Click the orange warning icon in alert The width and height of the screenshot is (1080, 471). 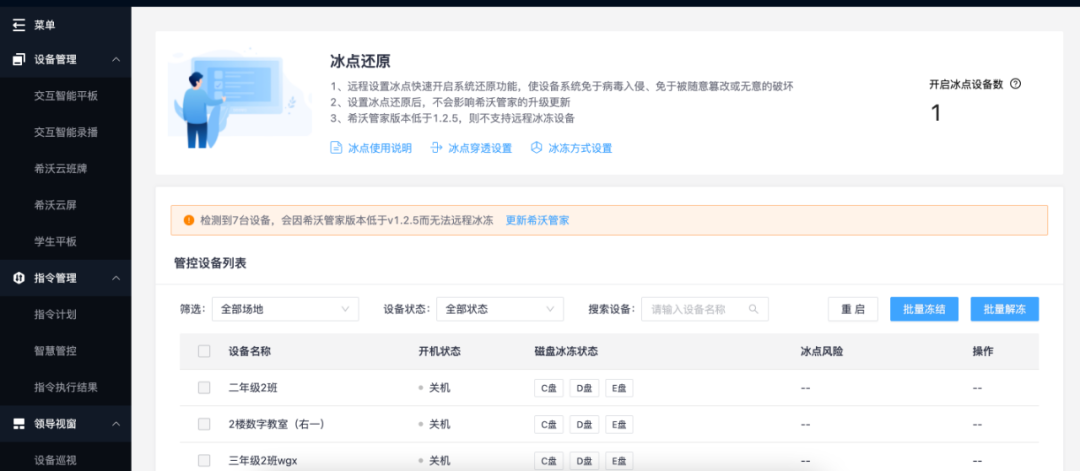[188, 220]
